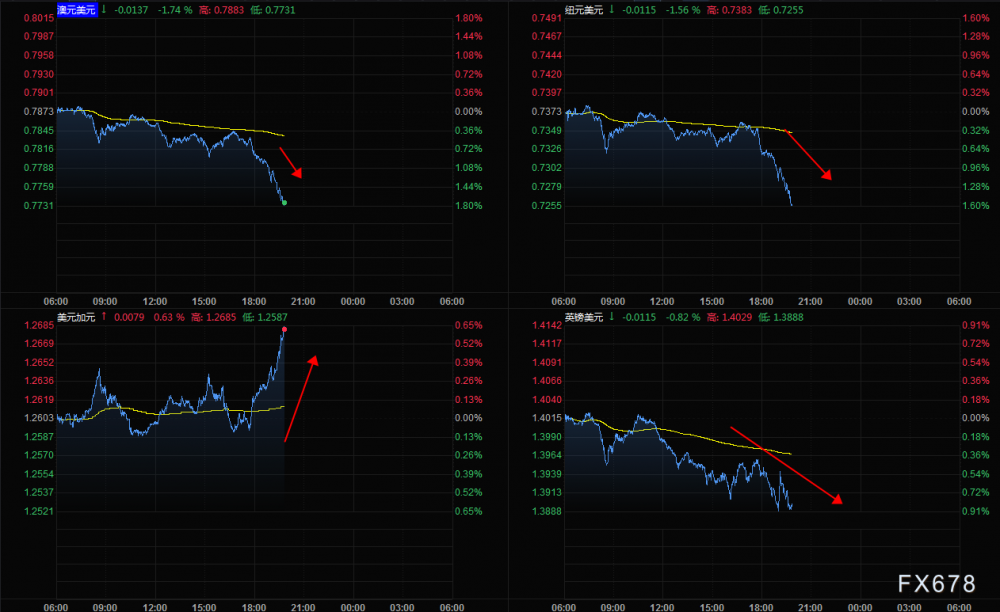Select the 英镑美元 chart title
This screenshot has height=612, width=1000.
[x=584, y=317]
